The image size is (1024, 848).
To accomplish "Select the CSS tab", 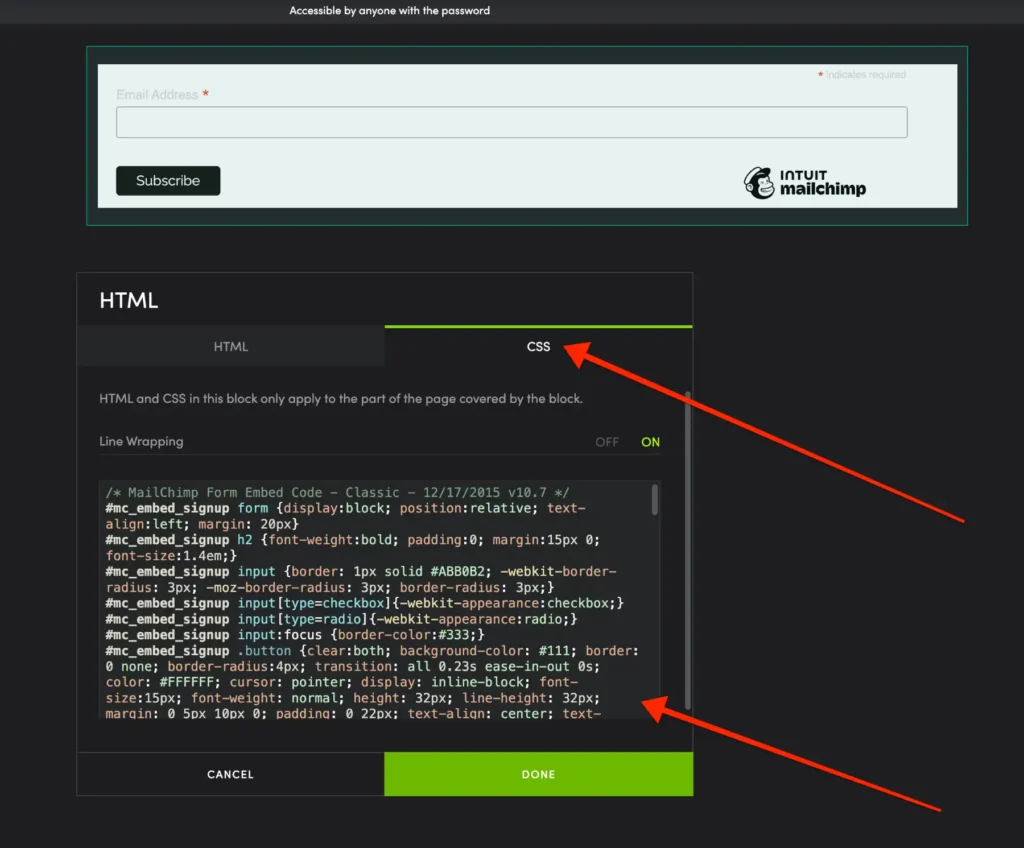I will coord(538,346).
